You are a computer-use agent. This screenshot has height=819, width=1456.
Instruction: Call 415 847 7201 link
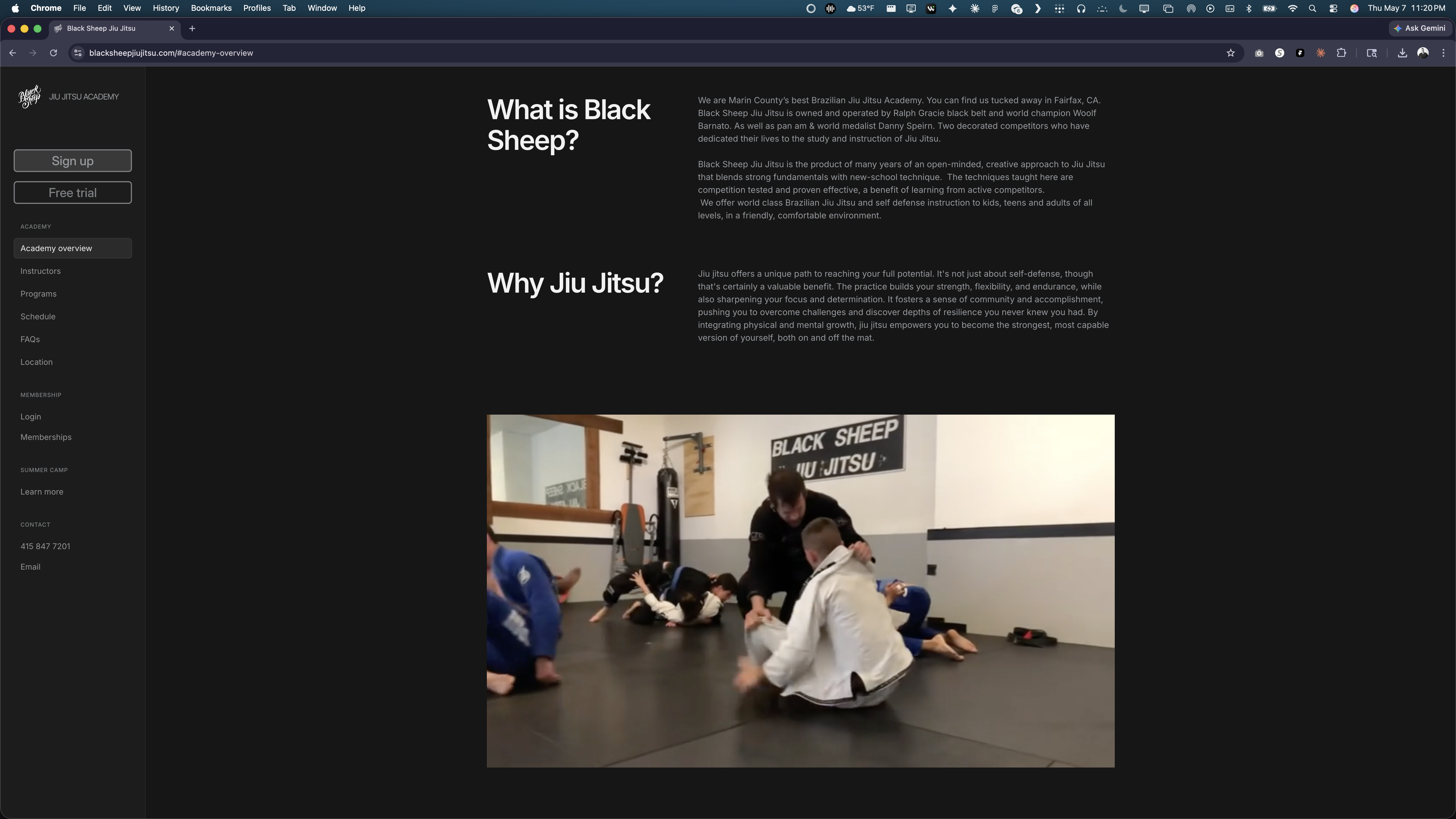tap(45, 546)
